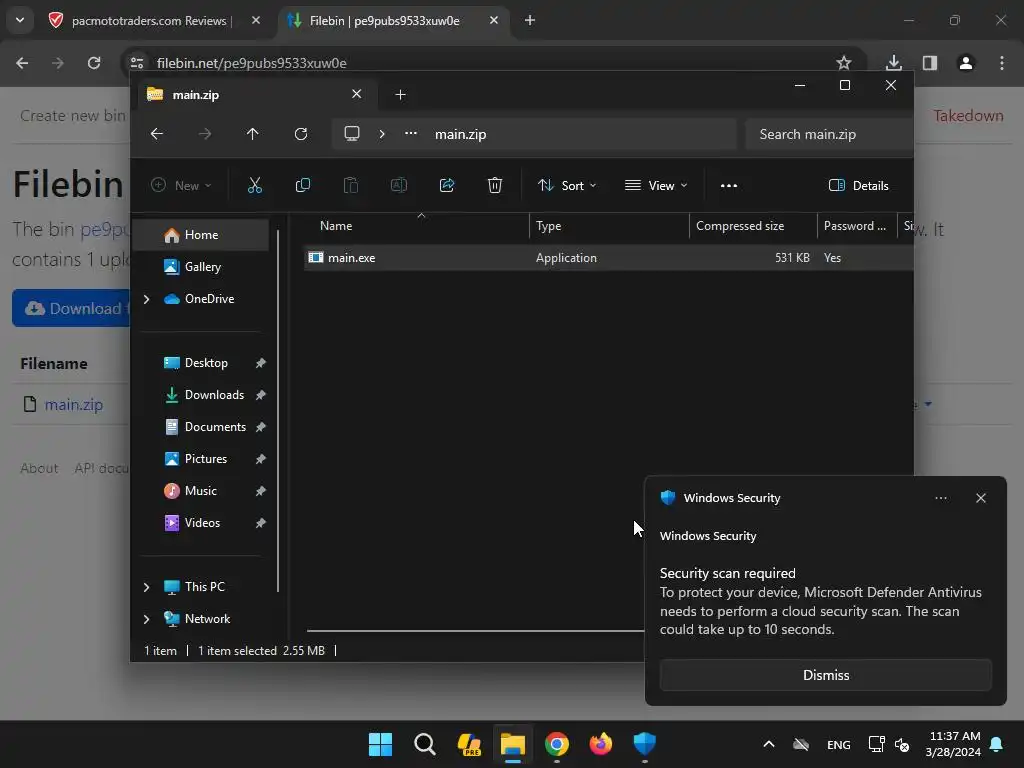Open Firefox from the taskbar
The width and height of the screenshot is (1024, 768).
(601, 744)
